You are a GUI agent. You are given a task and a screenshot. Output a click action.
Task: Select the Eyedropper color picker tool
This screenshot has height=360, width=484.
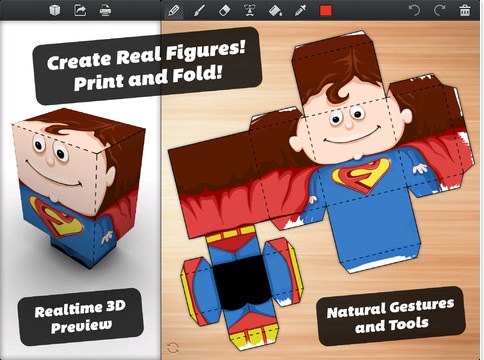pyautogui.click(x=300, y=11)
